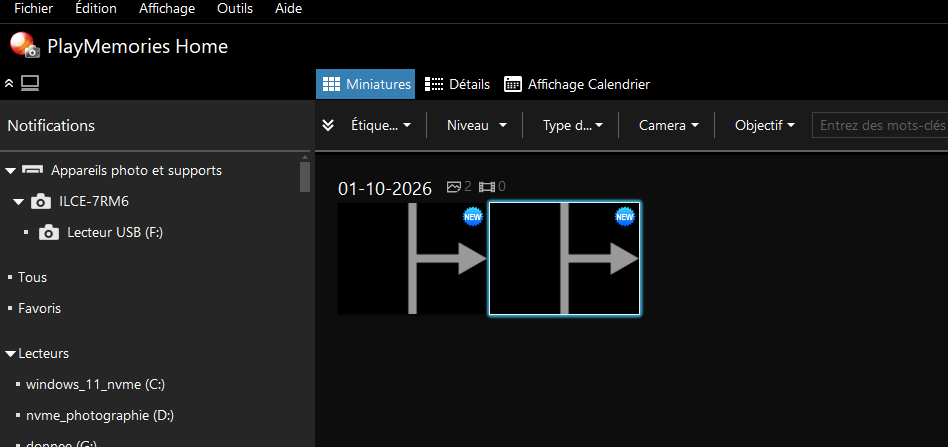
Task: Select Lecteur USB (F:) drive
Action: coord(115,232)
